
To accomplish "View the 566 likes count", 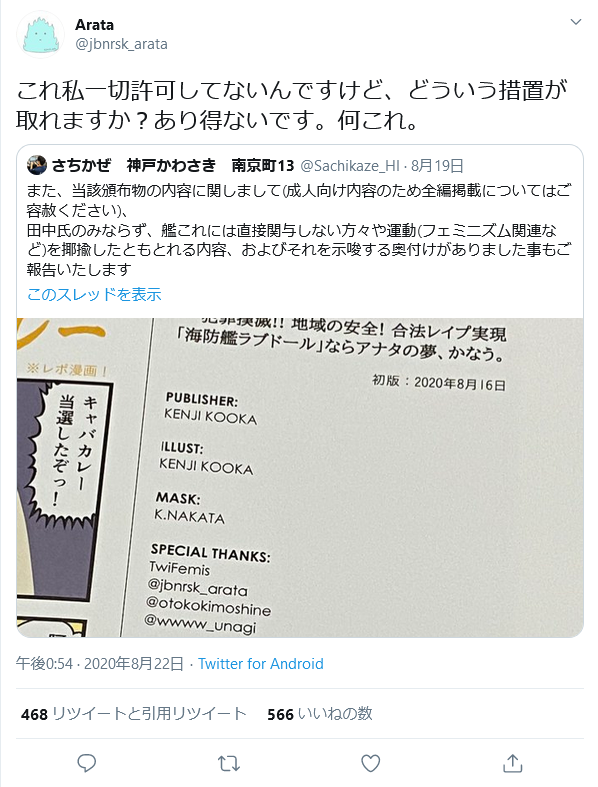I will click(320, 714).
